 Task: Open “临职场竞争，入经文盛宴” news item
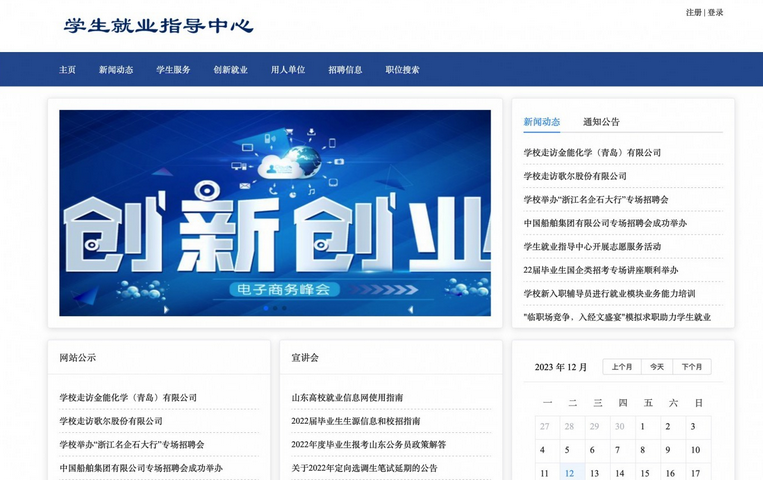click(617, 317)
